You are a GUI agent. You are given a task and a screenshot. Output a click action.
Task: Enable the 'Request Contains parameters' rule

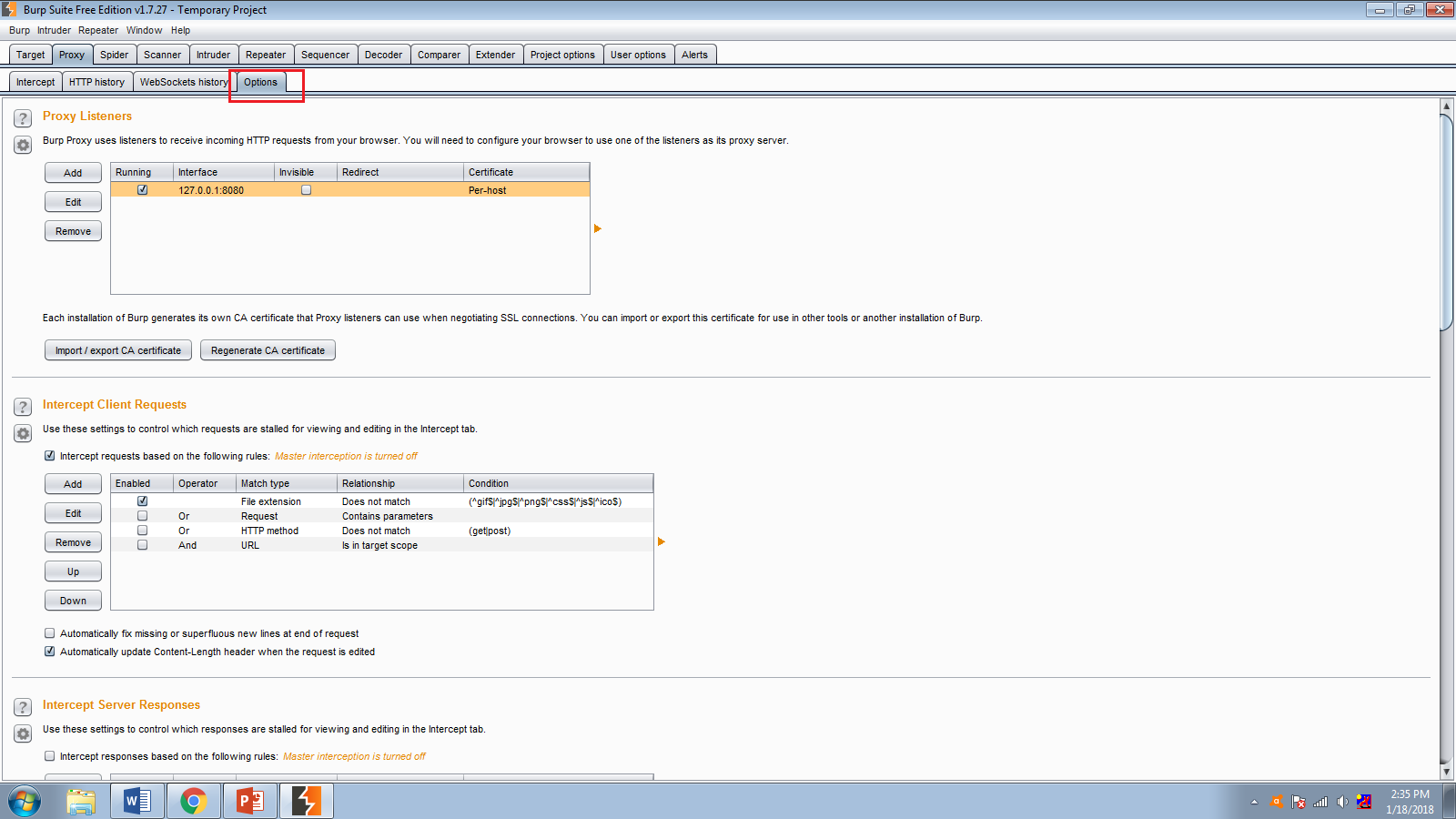coord(142,516)
